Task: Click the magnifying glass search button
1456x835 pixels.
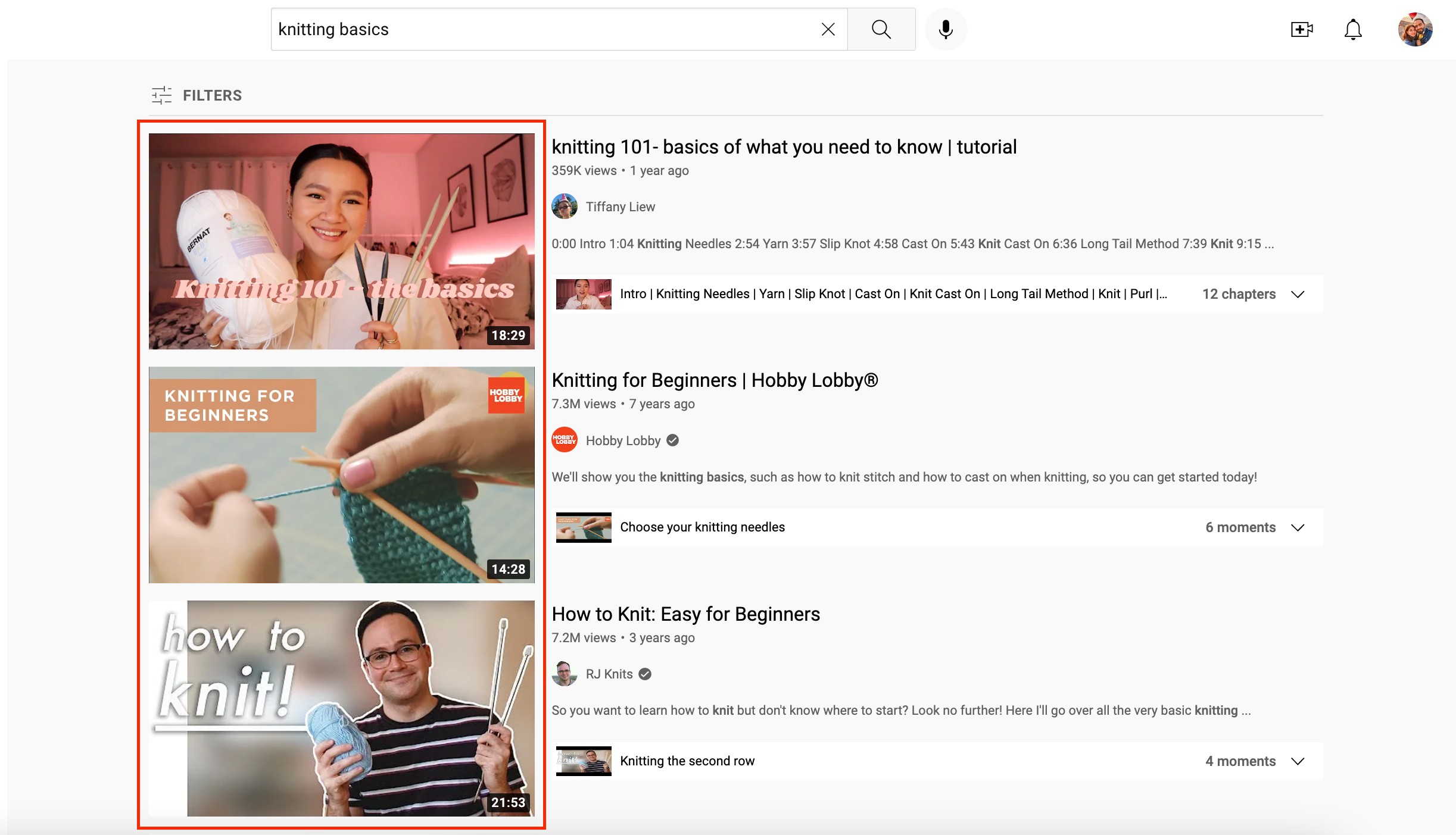Action: 881,29
